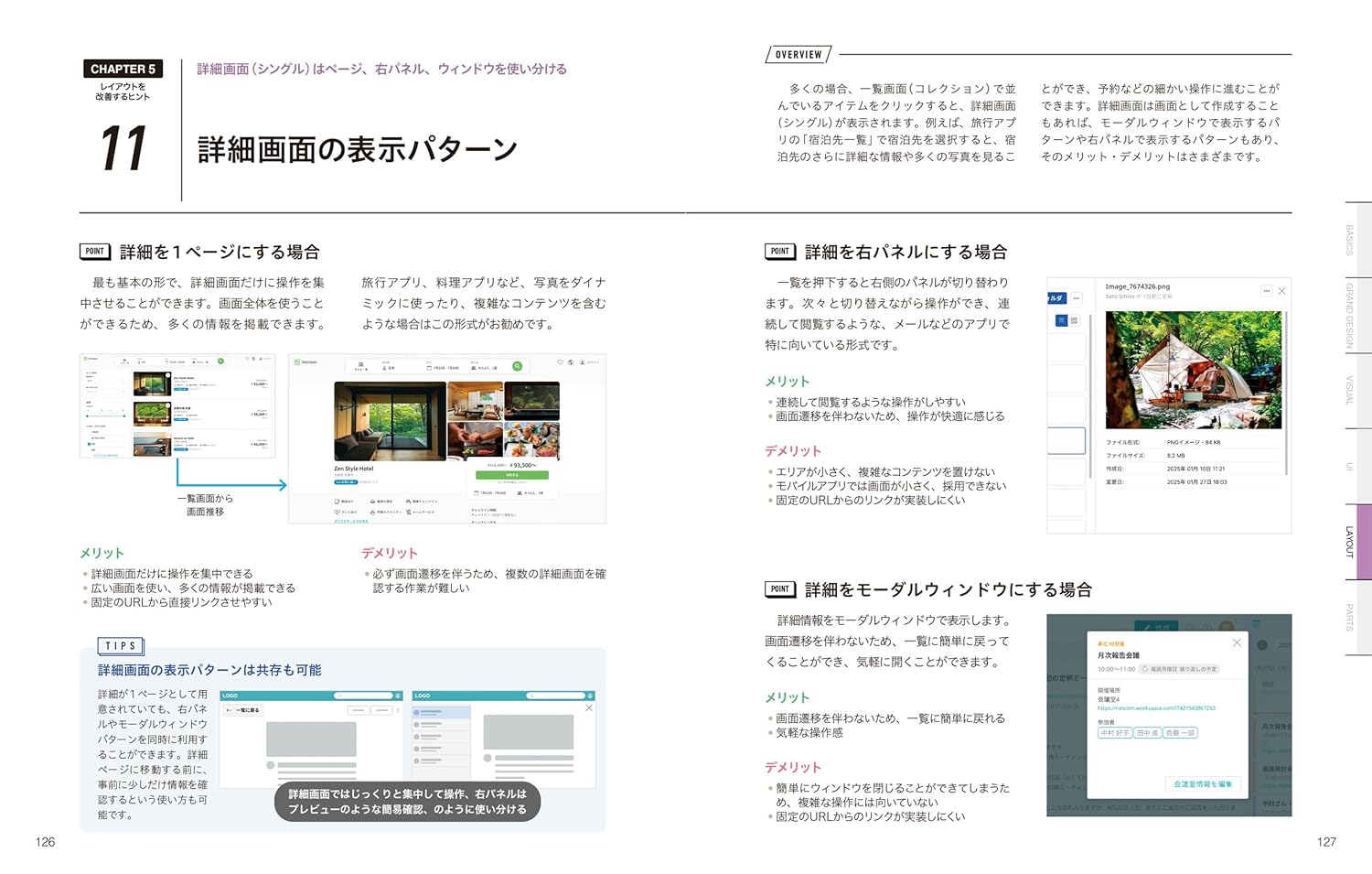Click calendar date field in detail search bar
The image size is (1372, 874).
443,366
